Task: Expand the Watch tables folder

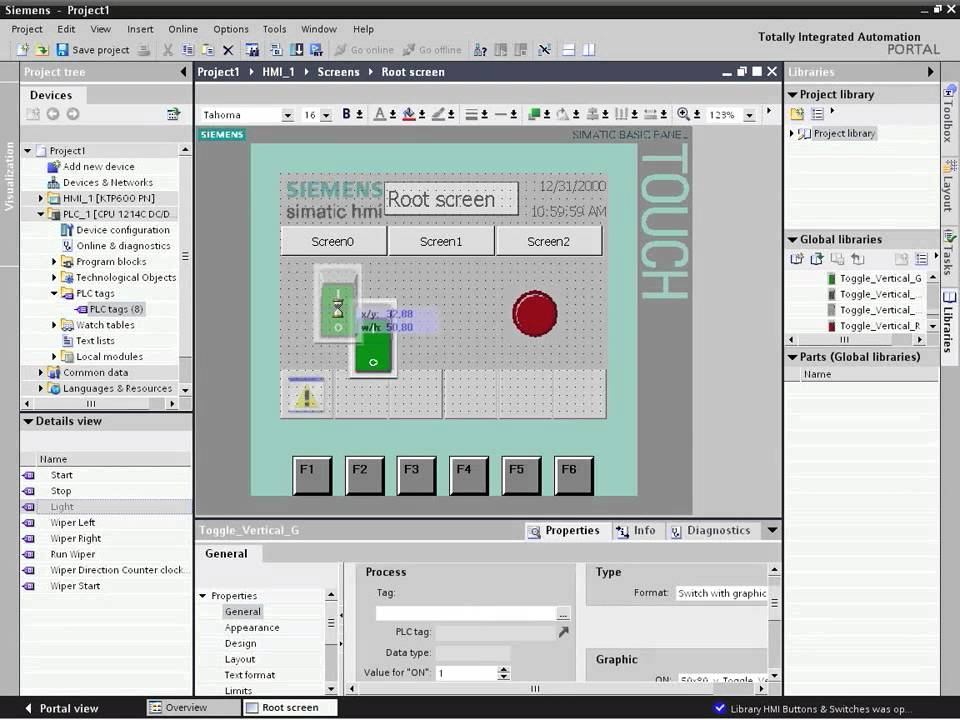Action: (x=54, y=325)
